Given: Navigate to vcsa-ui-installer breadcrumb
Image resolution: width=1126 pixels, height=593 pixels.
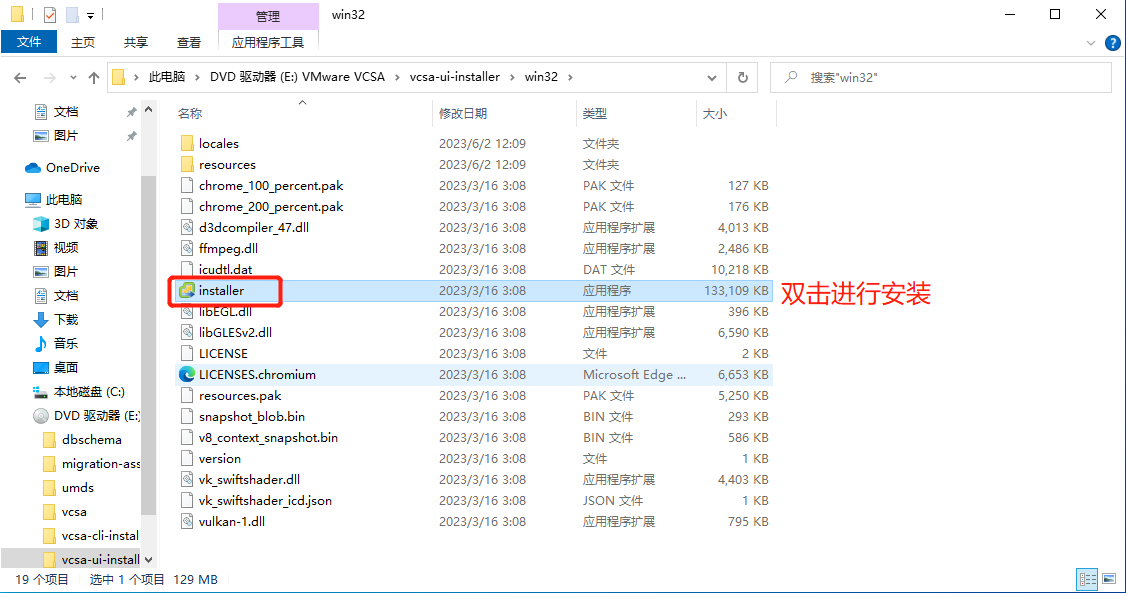Looking at the screenshot, I should coord(455,77).
